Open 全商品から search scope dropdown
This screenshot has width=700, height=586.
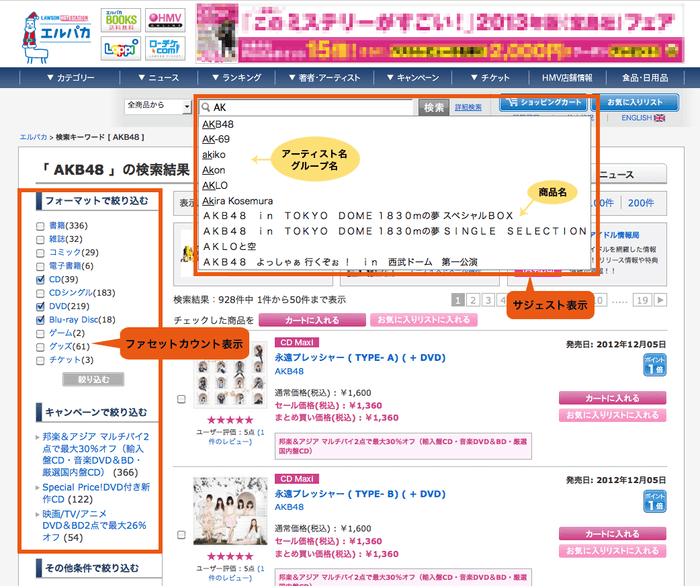(x=158, y=106)
